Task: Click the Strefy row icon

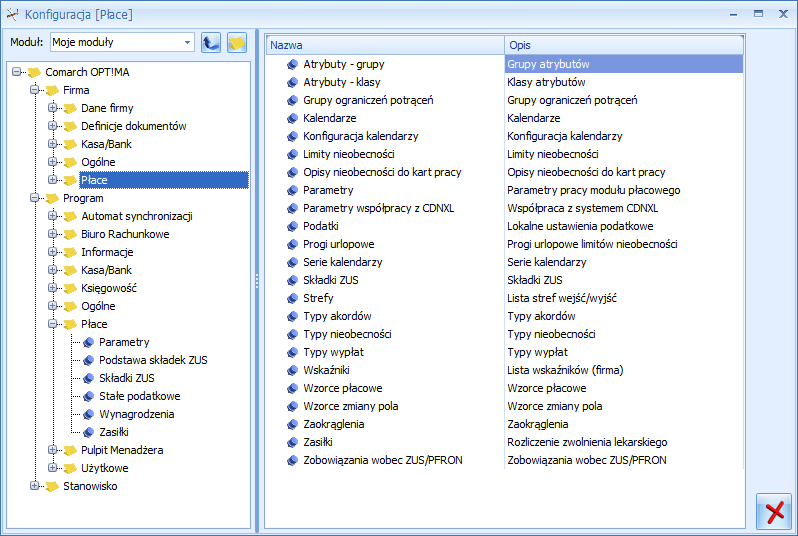Action: pos(292,298)
